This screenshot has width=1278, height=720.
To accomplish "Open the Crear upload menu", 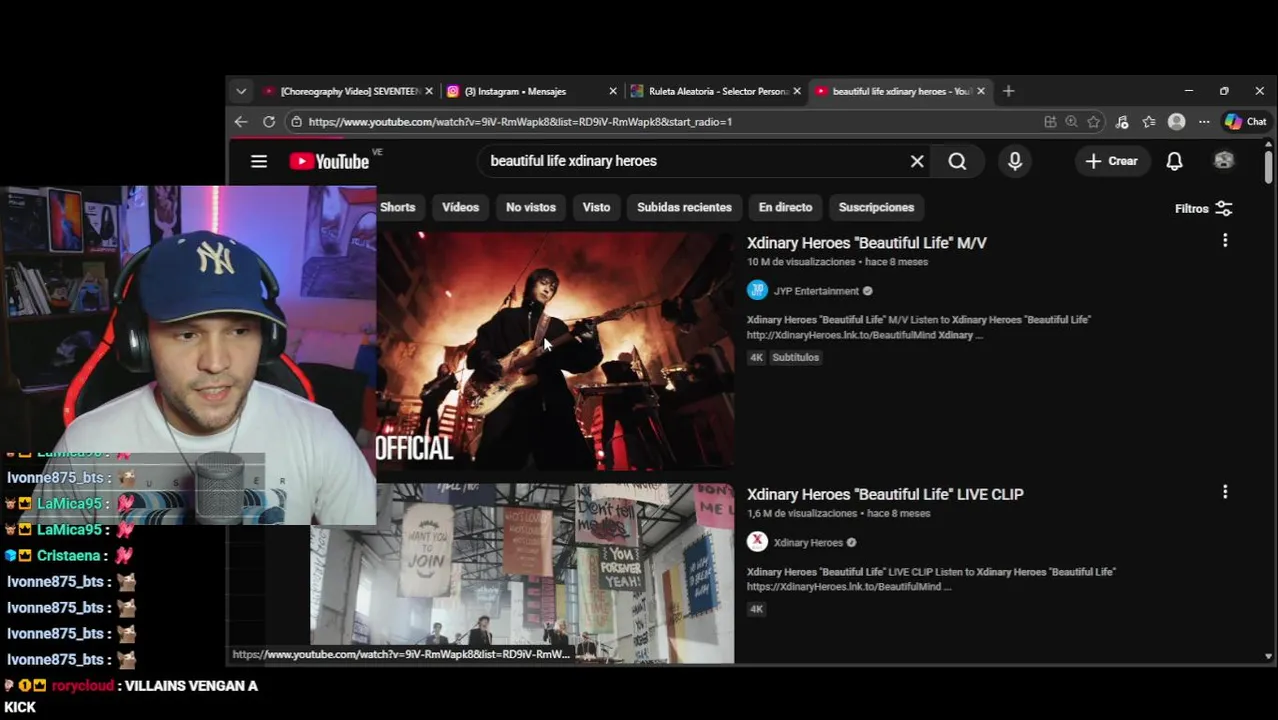I will click(1111, 161).
